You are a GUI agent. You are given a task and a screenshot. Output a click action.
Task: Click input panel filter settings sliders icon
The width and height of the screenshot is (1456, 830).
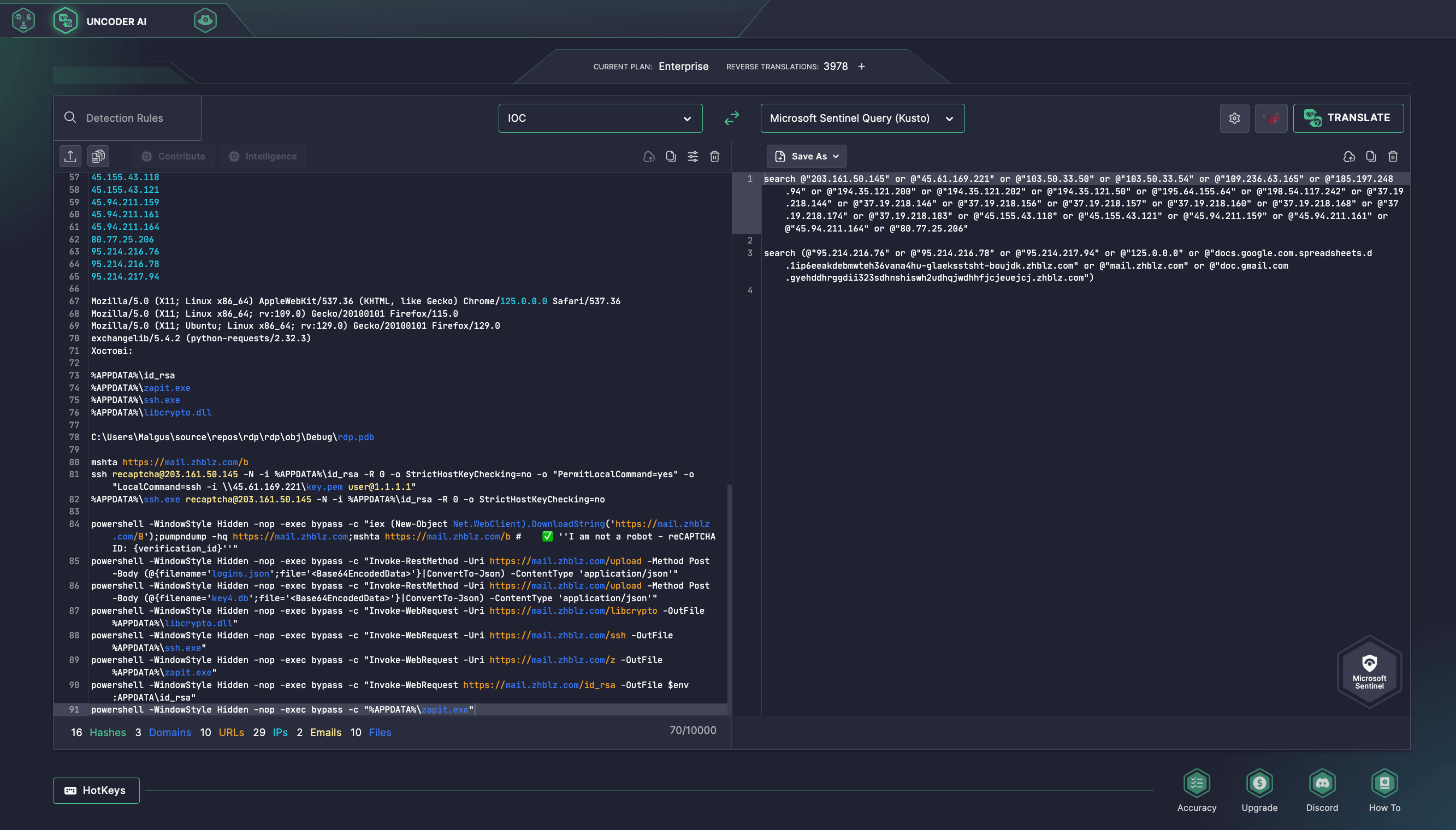[x=693, y=156]
